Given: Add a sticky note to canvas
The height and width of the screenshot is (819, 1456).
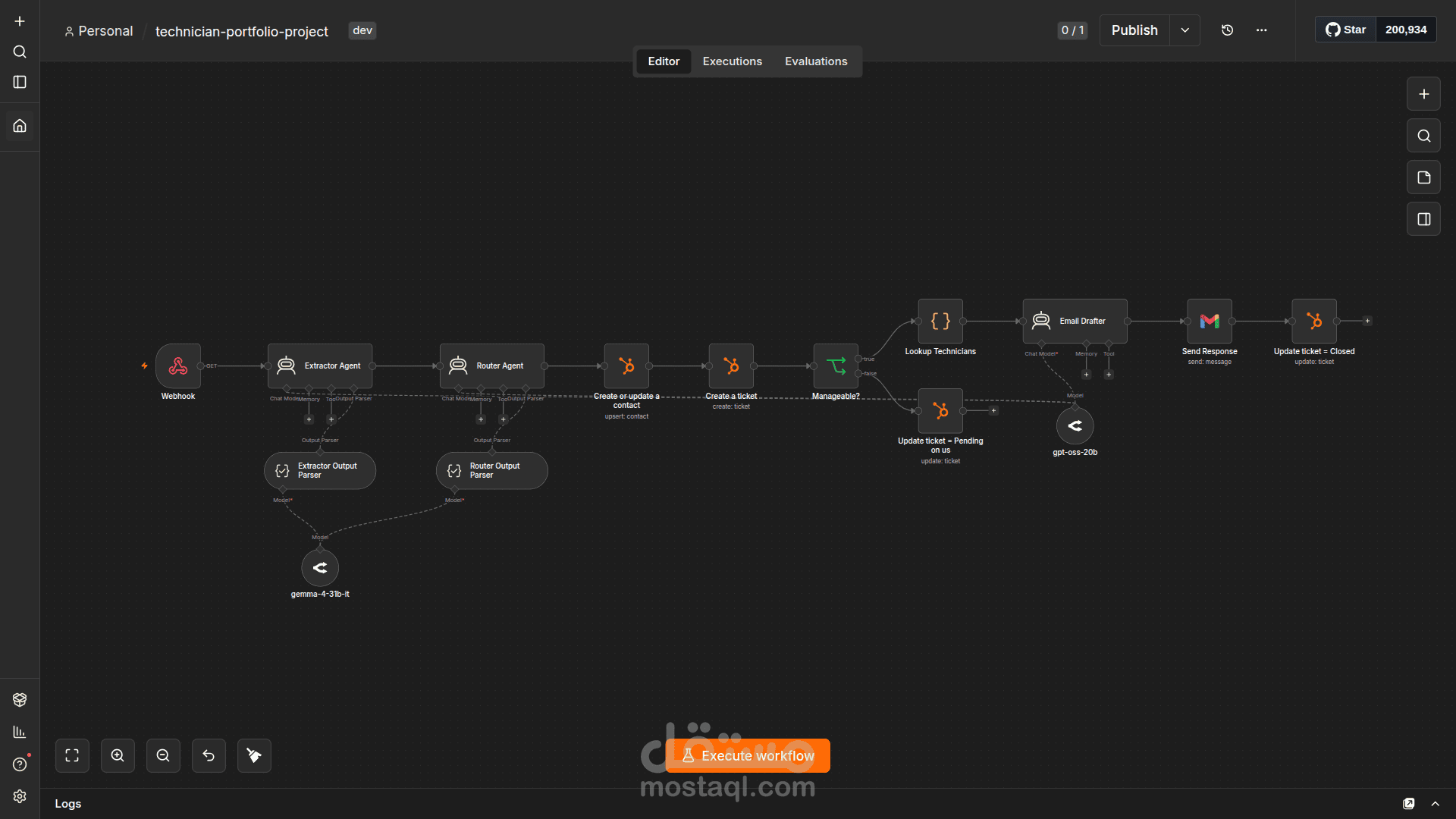Looking at the screenshot, I should click(1423, 177).
